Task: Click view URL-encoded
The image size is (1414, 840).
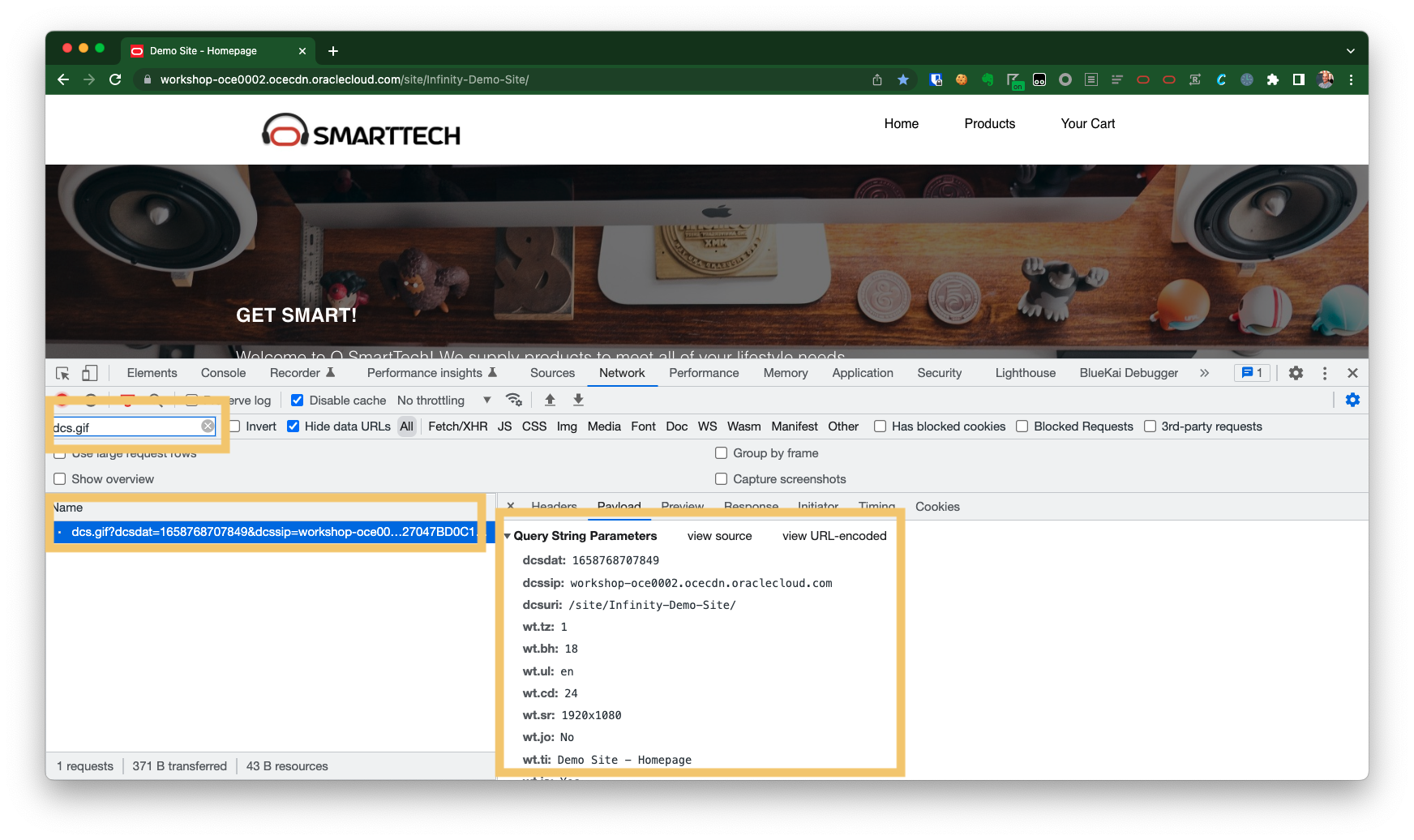Action: [834, 536]
